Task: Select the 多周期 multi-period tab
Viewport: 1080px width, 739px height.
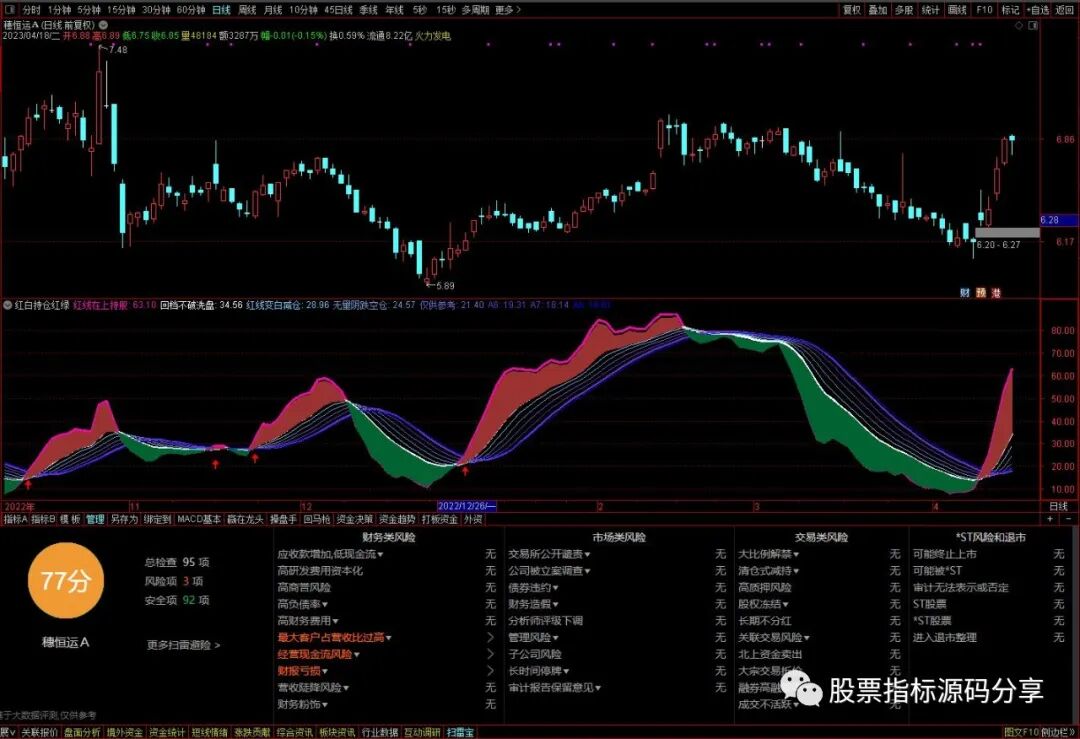Action: (475, 10)
